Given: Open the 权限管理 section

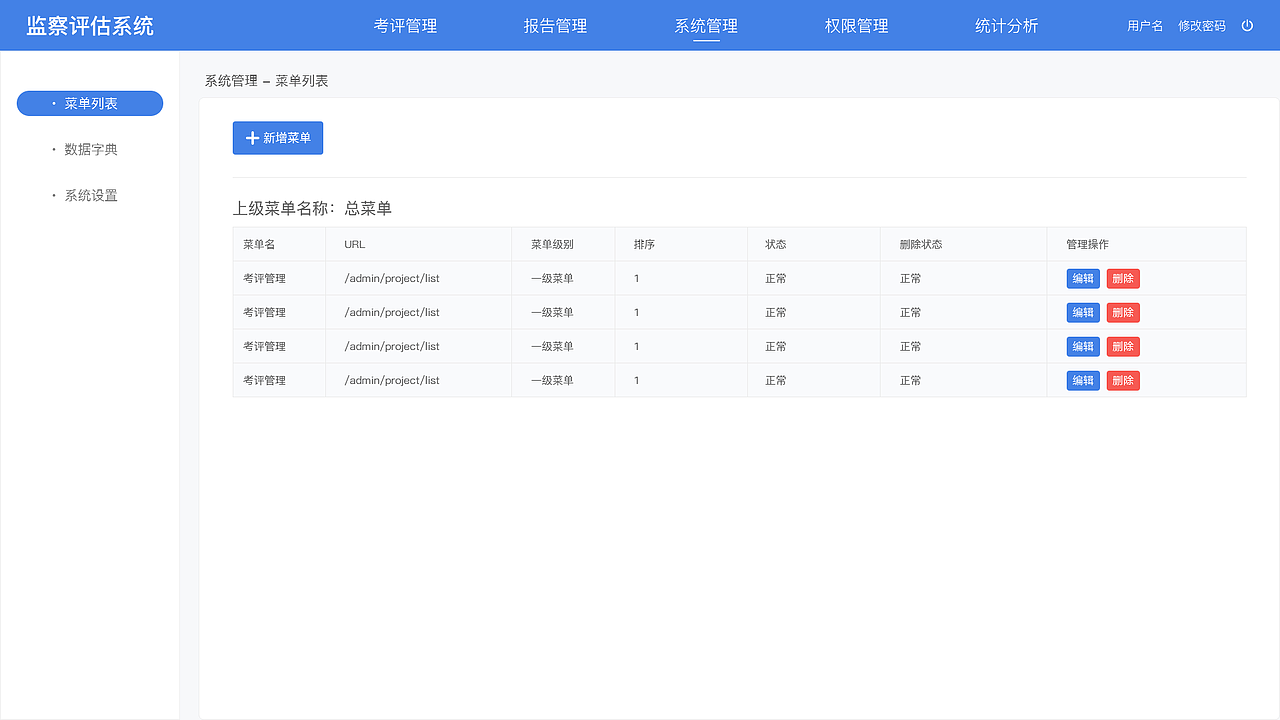Looking at the screenshot, I should (854, 26).
